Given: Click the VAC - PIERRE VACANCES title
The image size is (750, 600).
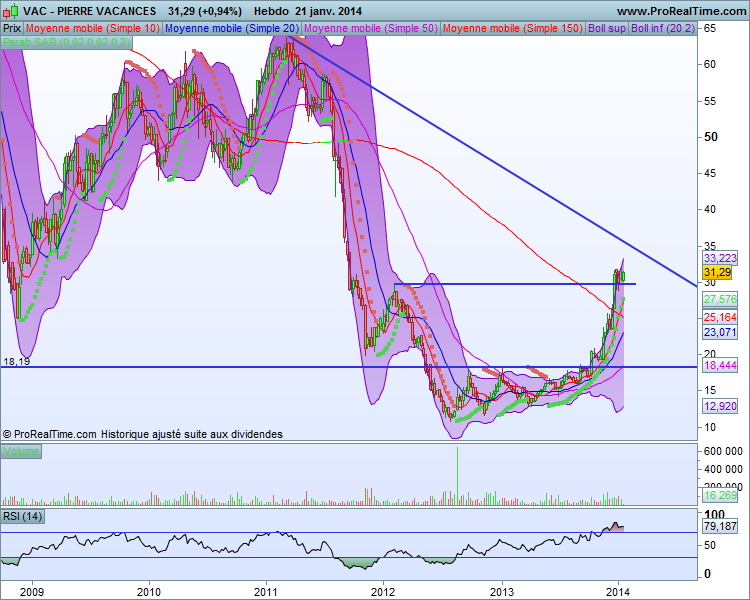Looking at the screenshot, I should [89, 11].
